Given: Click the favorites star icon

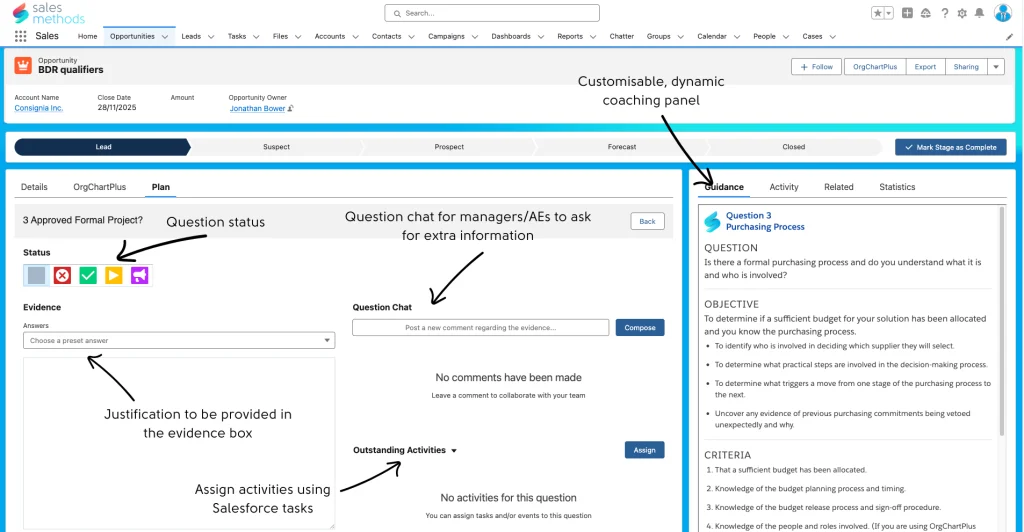Looking at the screenshot, I should [x=877, y=13].
